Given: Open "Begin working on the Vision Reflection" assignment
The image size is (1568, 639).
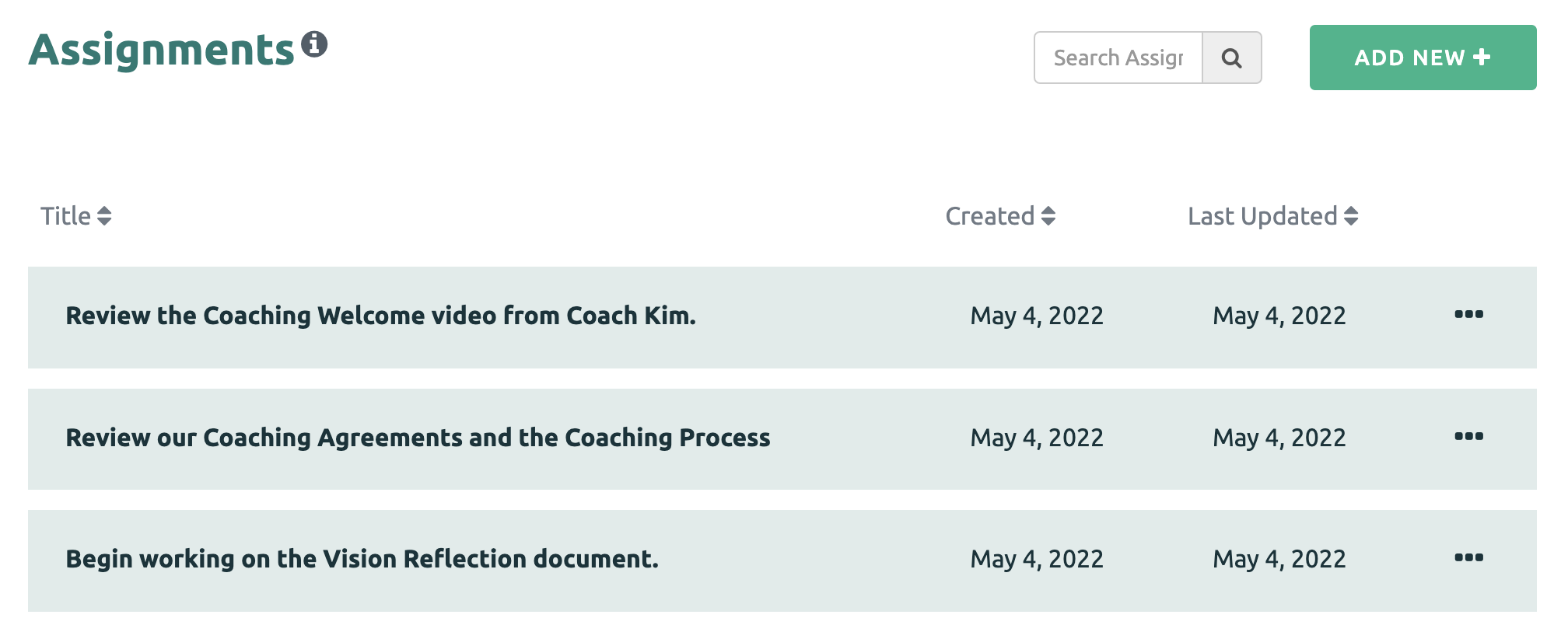Looking at the screenshot, I should tap(362, 559).
